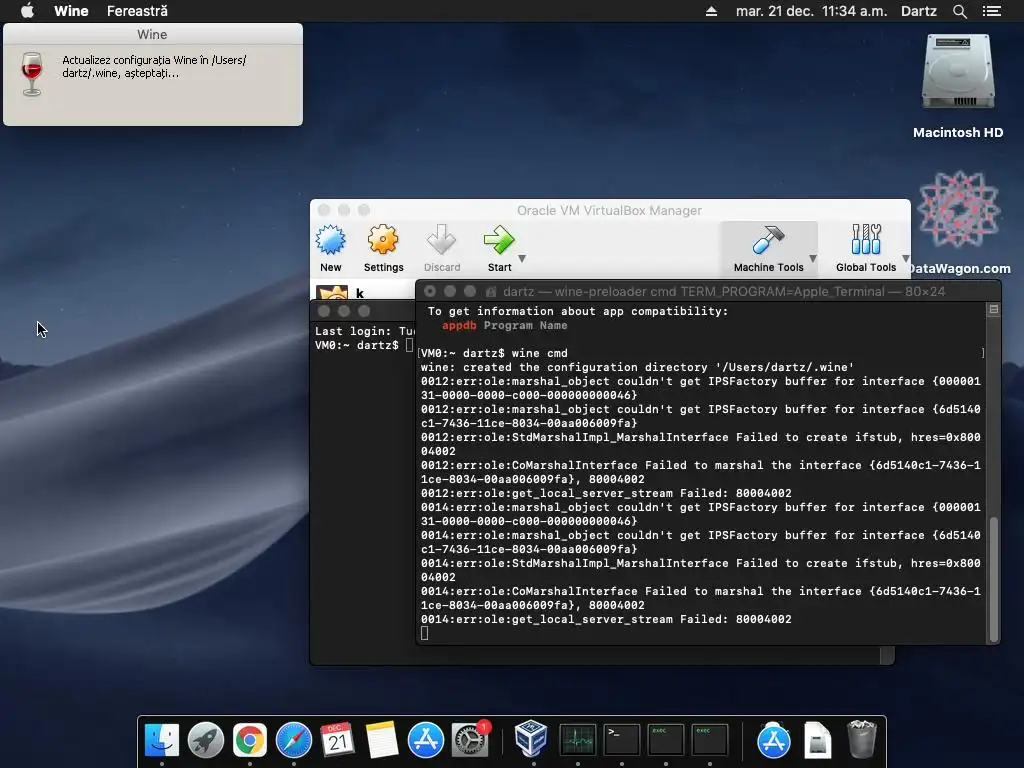Launch Google Chrome from dock

point(250,741)
